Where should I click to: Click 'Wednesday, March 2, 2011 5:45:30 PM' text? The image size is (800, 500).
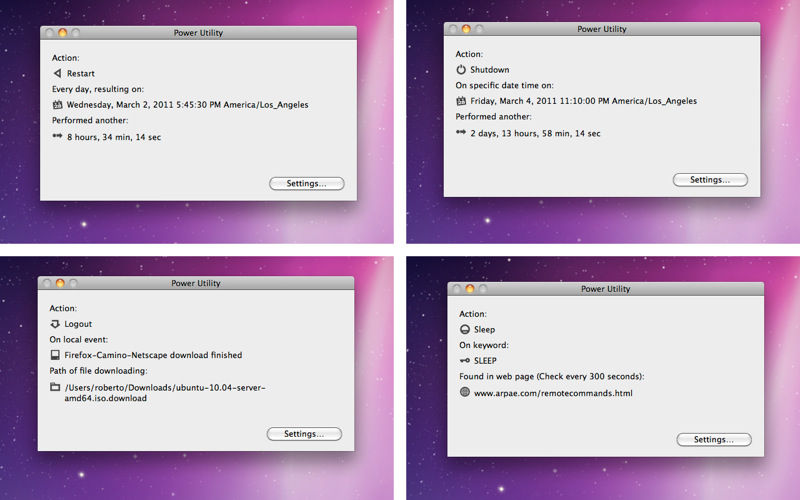pos(143,105)
